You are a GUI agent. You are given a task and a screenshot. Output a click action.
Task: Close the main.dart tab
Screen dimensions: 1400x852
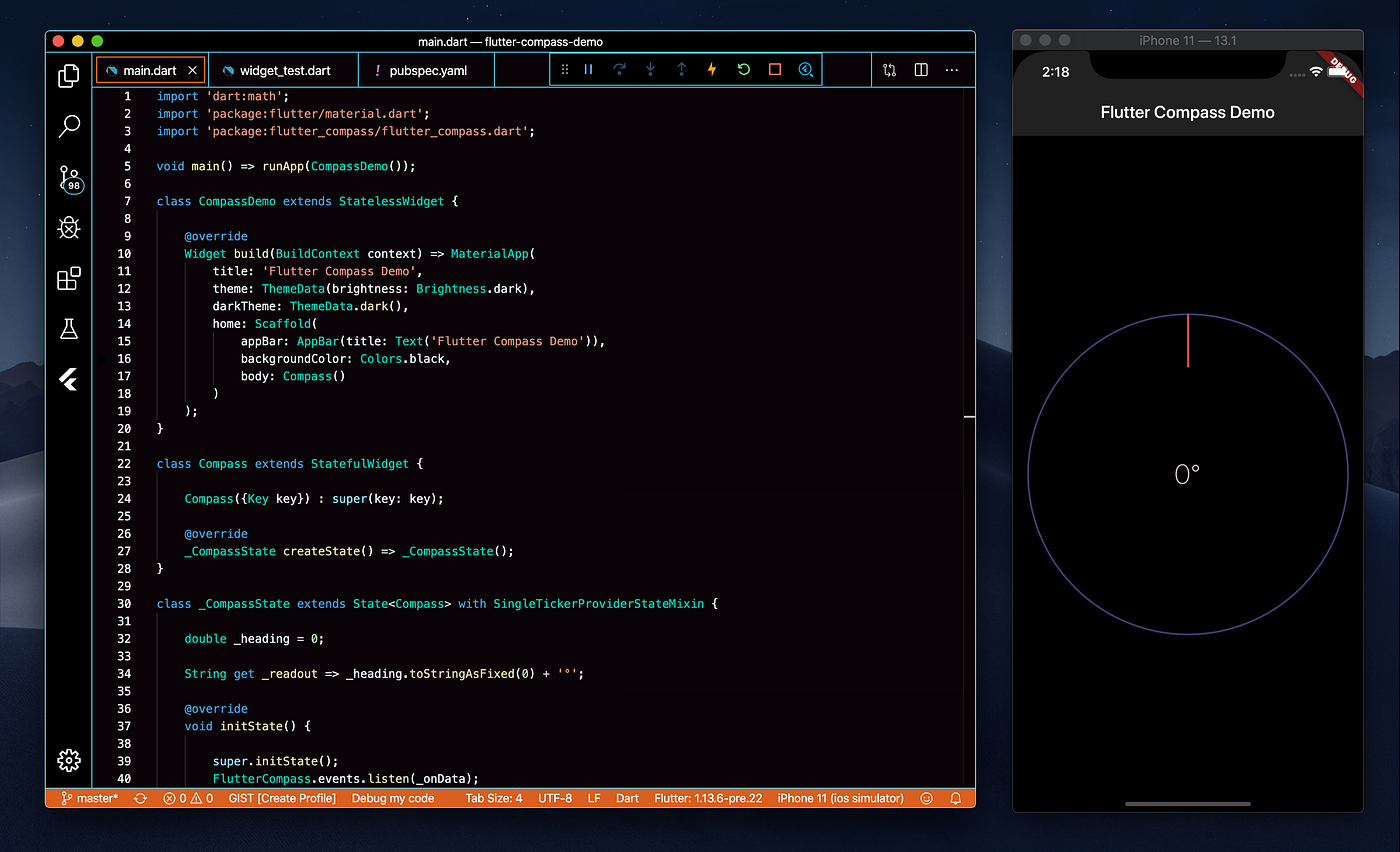193,71
